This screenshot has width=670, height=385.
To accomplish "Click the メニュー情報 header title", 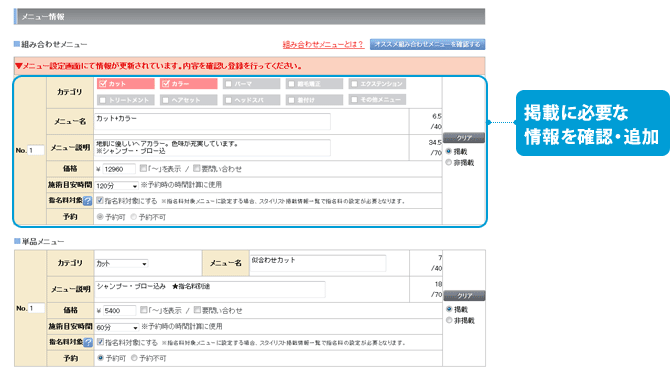I will point(43,17).
